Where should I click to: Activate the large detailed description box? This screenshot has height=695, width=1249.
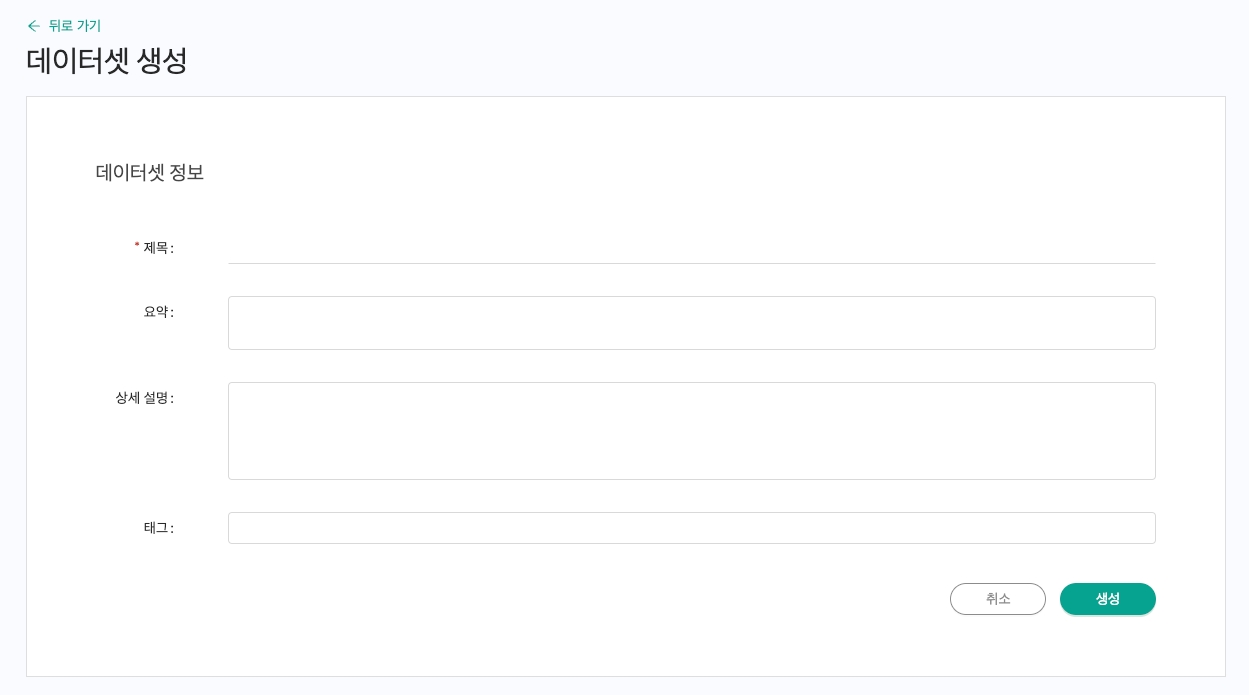point(691,431)
